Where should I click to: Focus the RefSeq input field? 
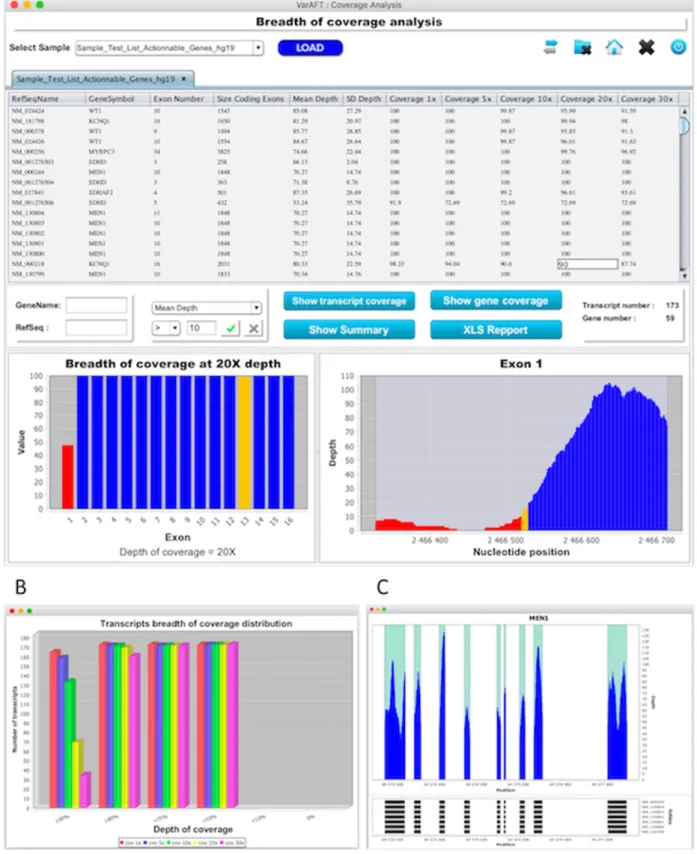[96, 327]
